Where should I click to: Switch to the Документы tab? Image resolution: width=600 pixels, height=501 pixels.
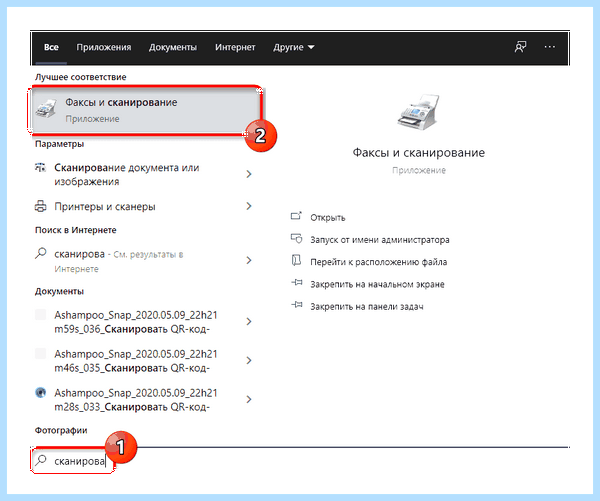pos(173,47)
